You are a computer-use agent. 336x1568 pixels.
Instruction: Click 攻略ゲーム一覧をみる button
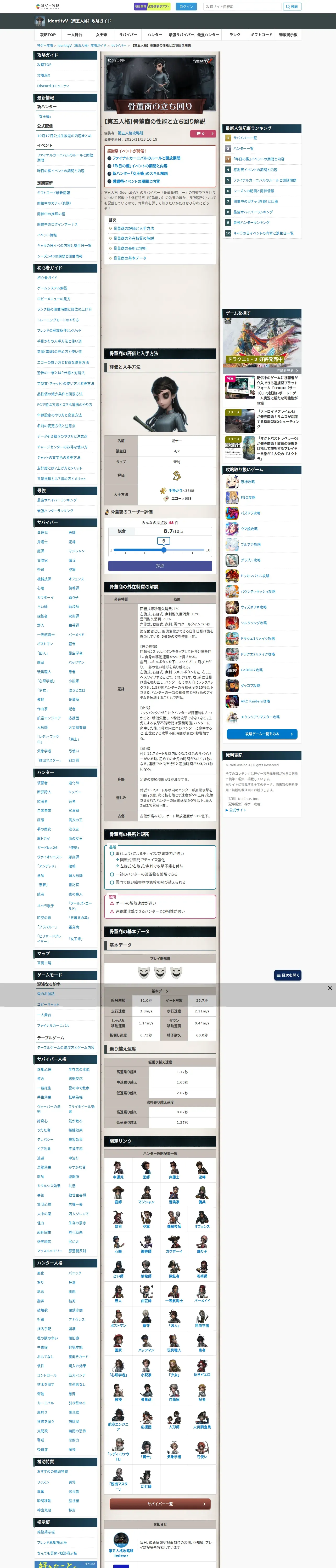(x=262, y=734)
